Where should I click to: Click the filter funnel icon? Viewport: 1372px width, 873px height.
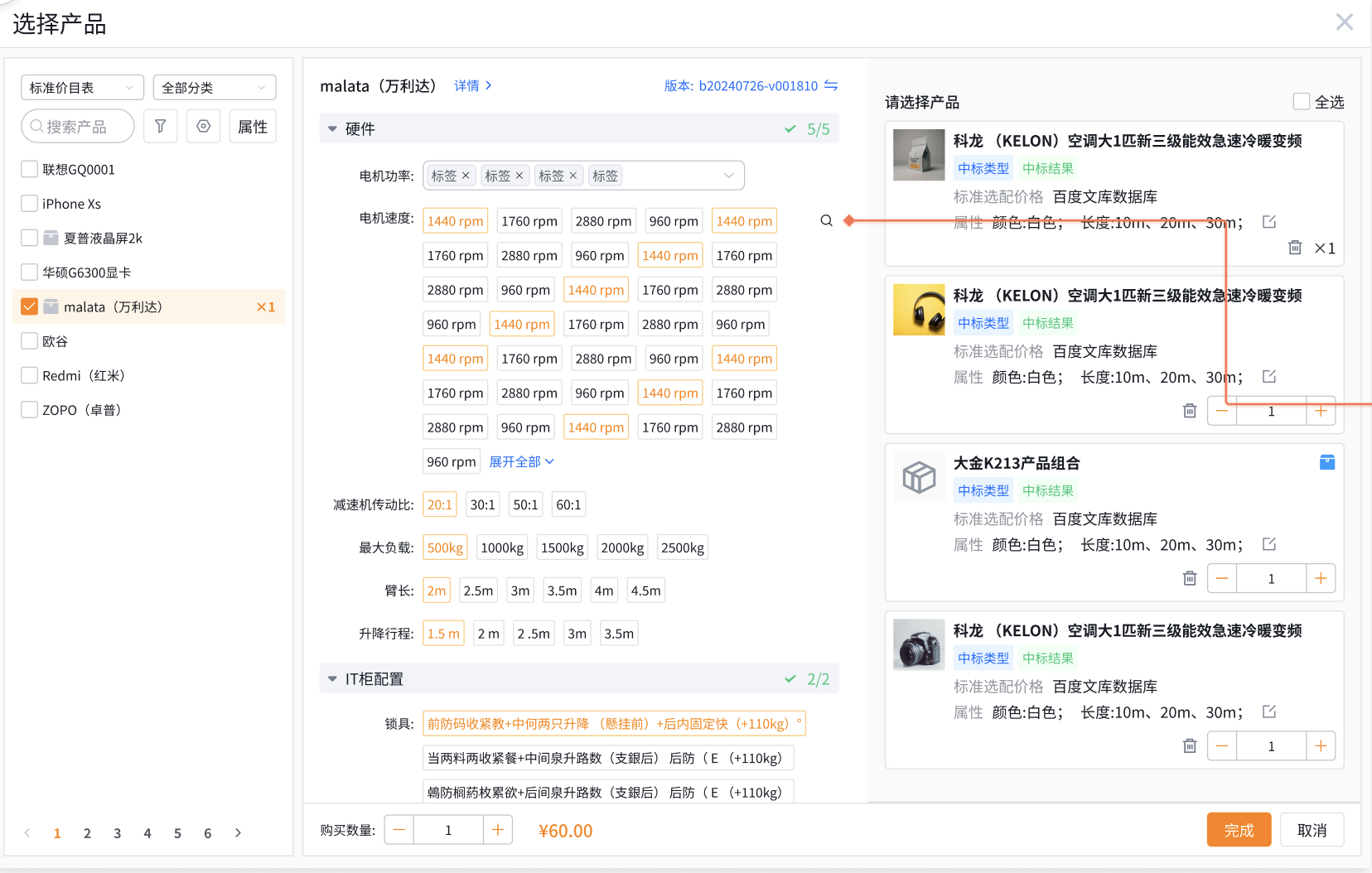point(161,126)
